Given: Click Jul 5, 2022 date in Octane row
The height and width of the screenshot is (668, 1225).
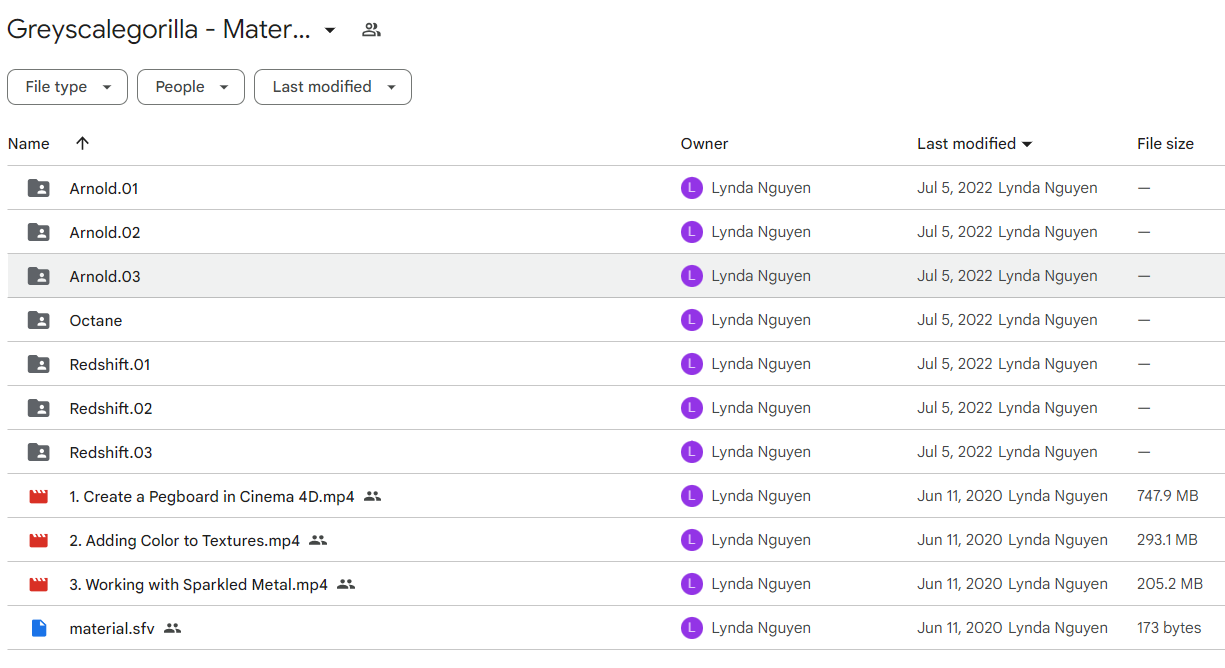Looking at the screenshot, I should tap(955, 320).
